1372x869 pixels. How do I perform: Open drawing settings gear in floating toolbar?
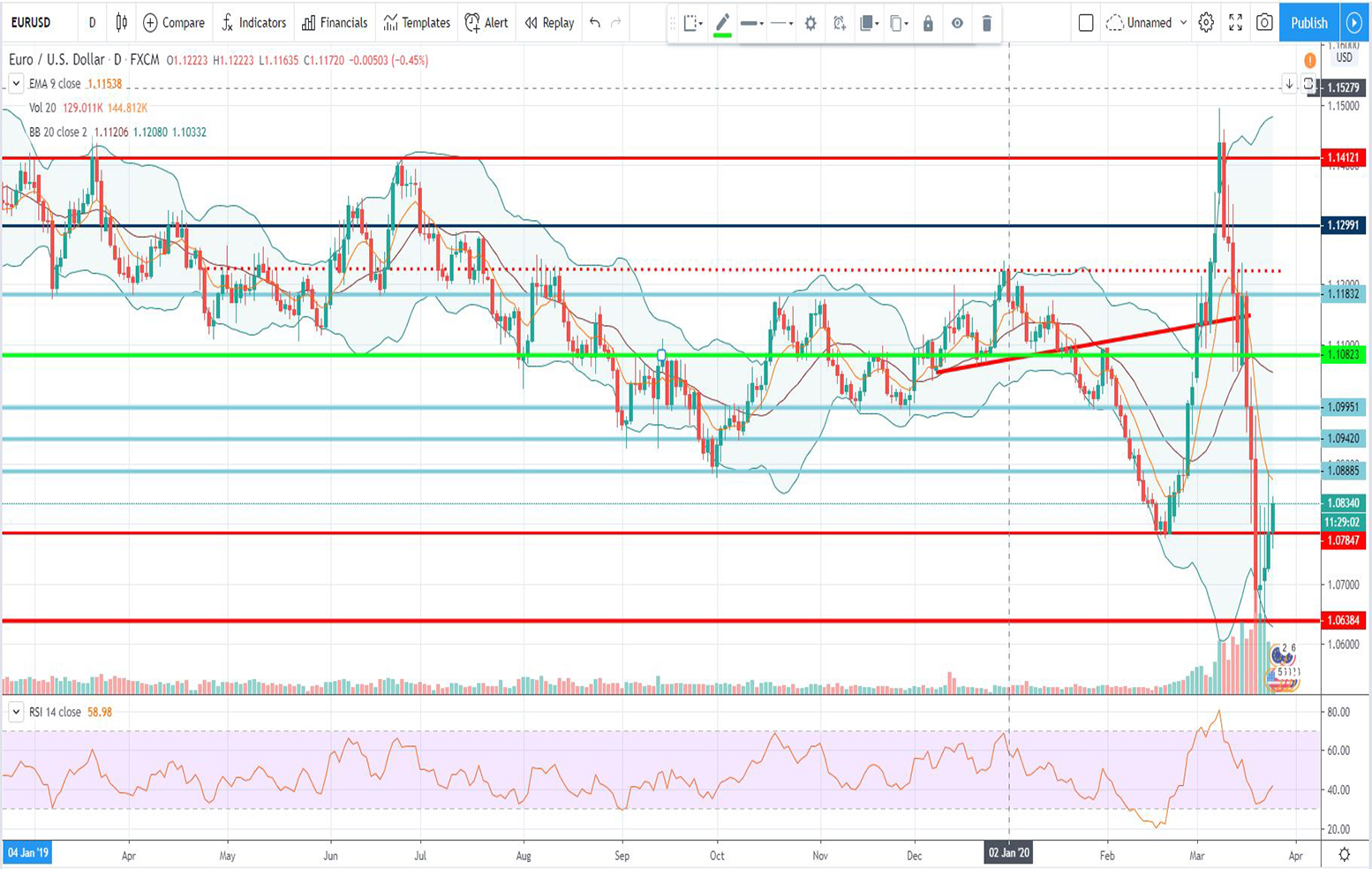[810, 24]
